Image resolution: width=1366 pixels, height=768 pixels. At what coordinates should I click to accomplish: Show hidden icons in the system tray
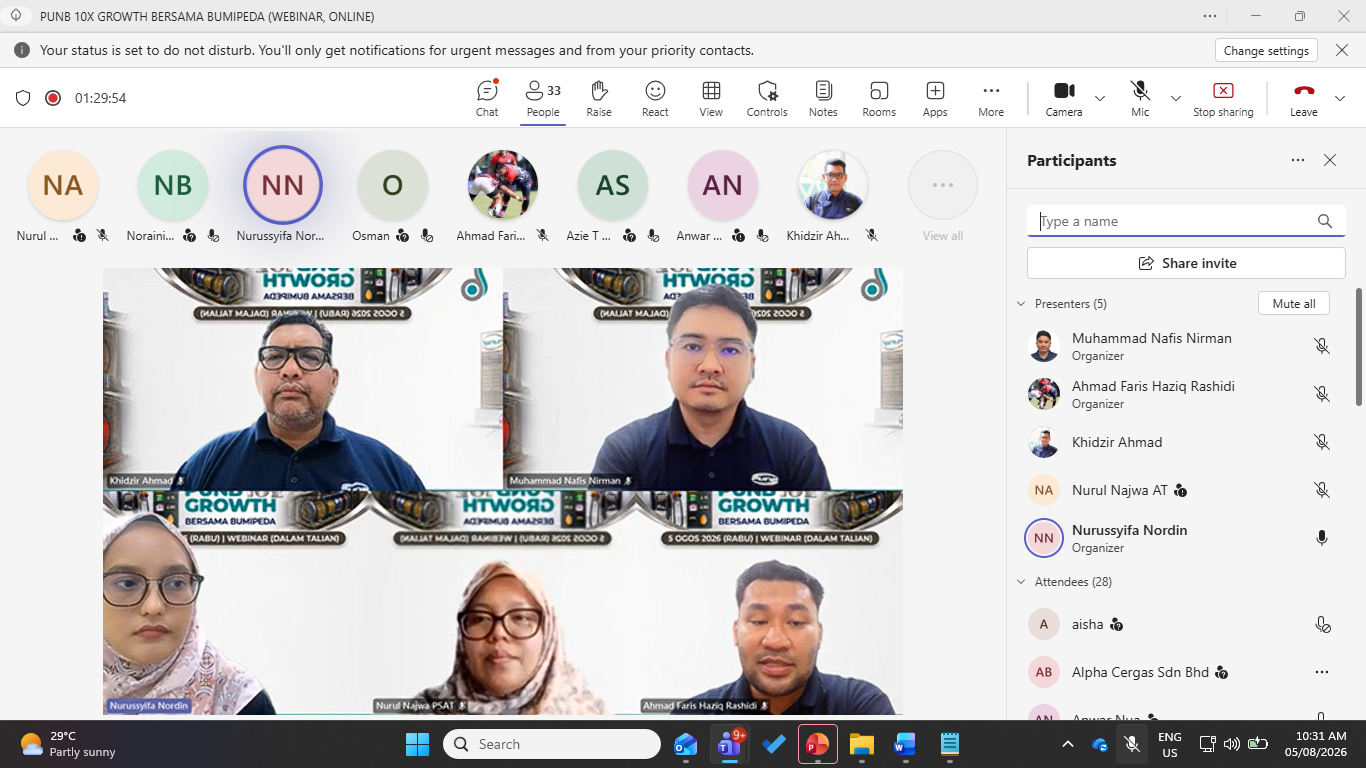(x=1068, y=744)
